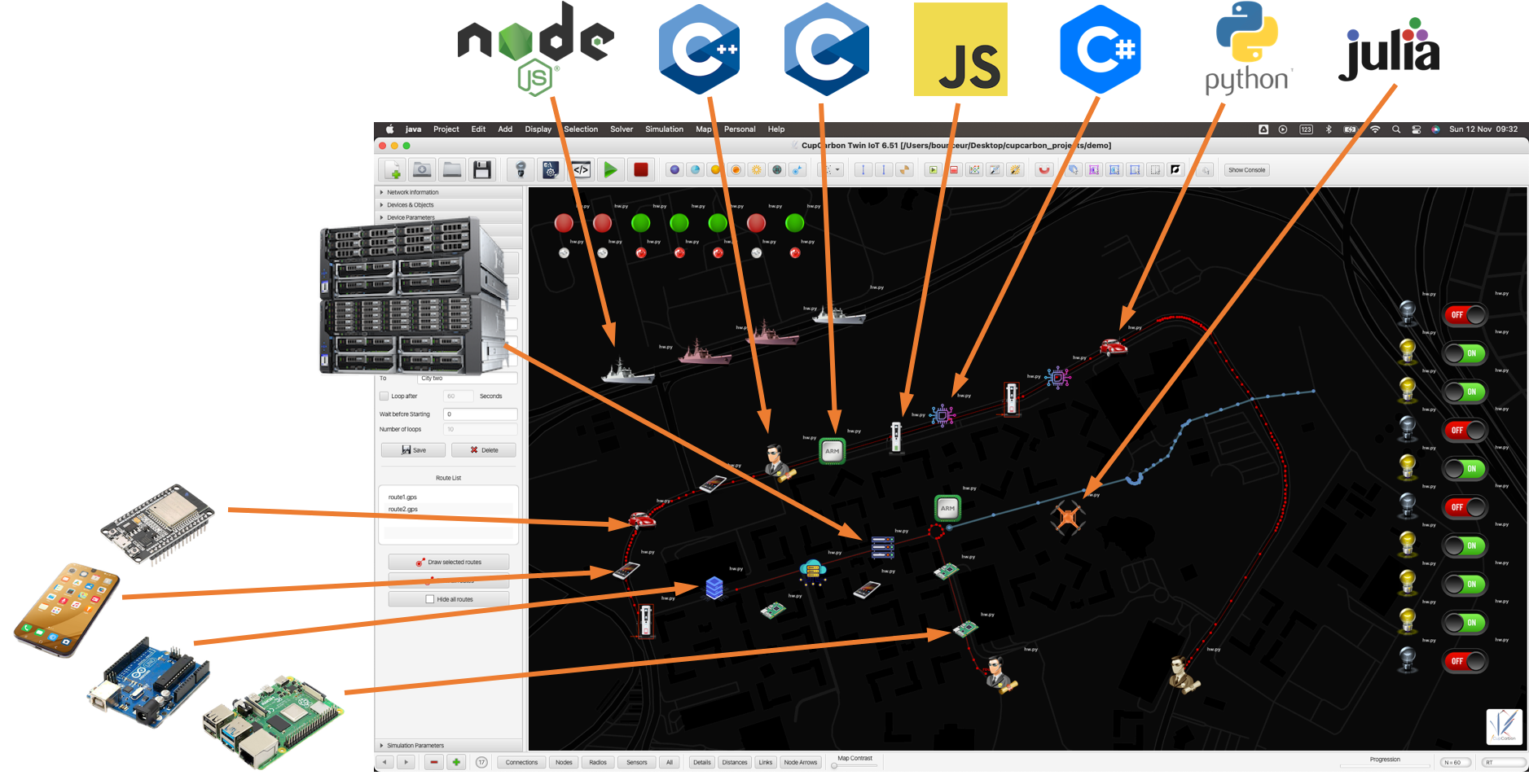Run simulation with the green play button
1529x784 pixels.
610,169
